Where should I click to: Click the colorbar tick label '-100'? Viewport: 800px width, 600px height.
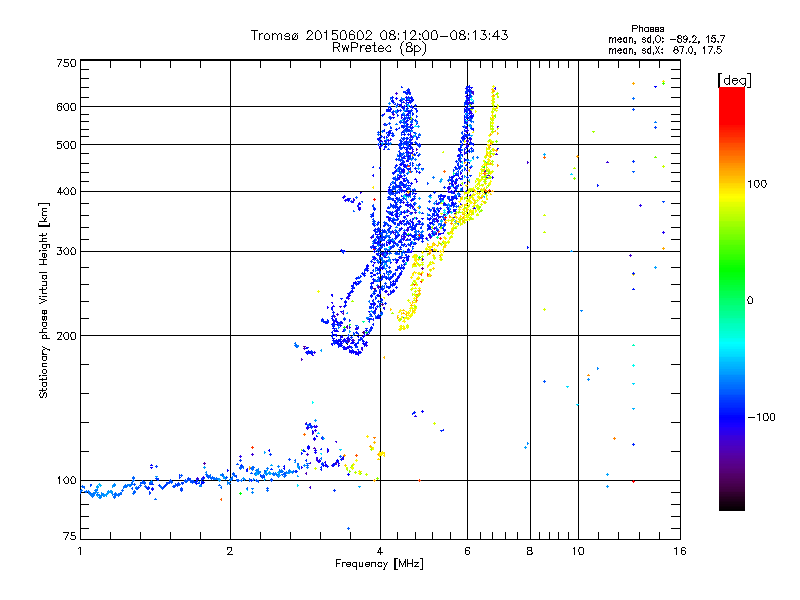[761, 417]
